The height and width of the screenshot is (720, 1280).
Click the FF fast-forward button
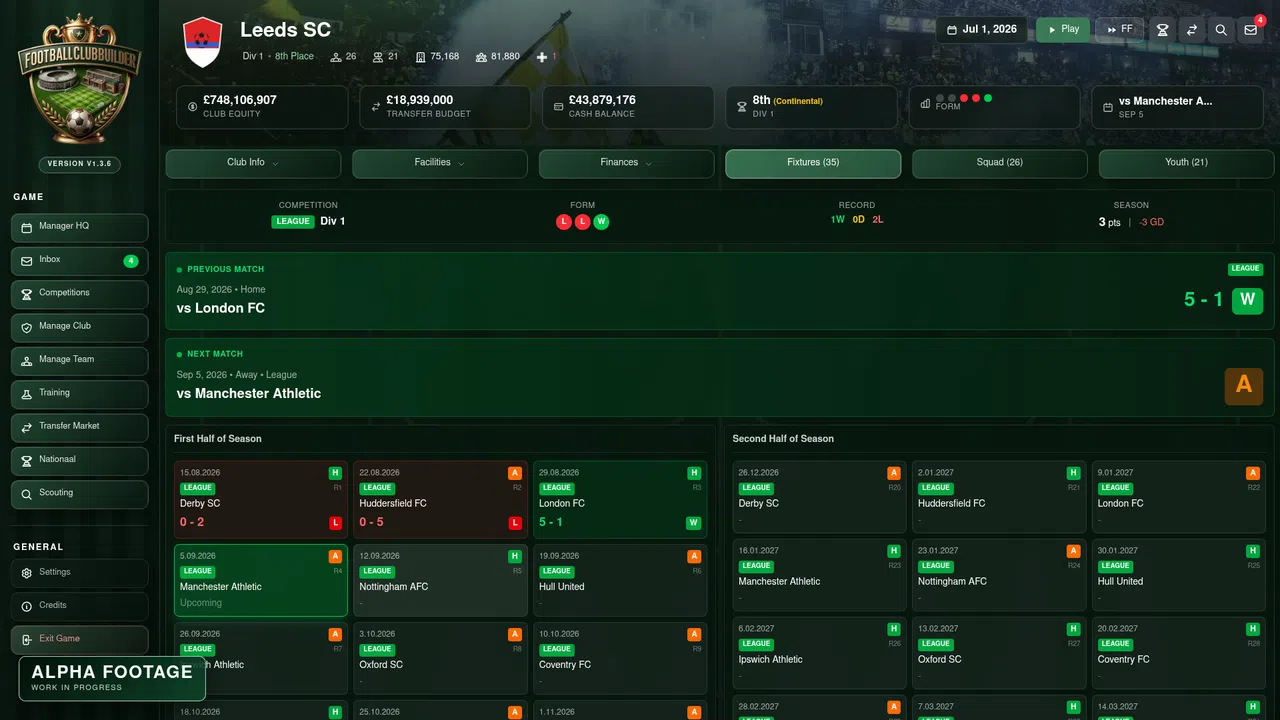pyautogui.click(x=1120, y=30)
